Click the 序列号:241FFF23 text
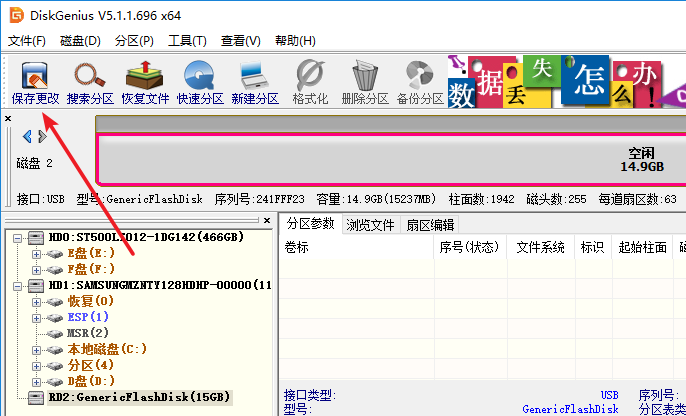This screenshot has width=686, height=416. pos(259,199)
